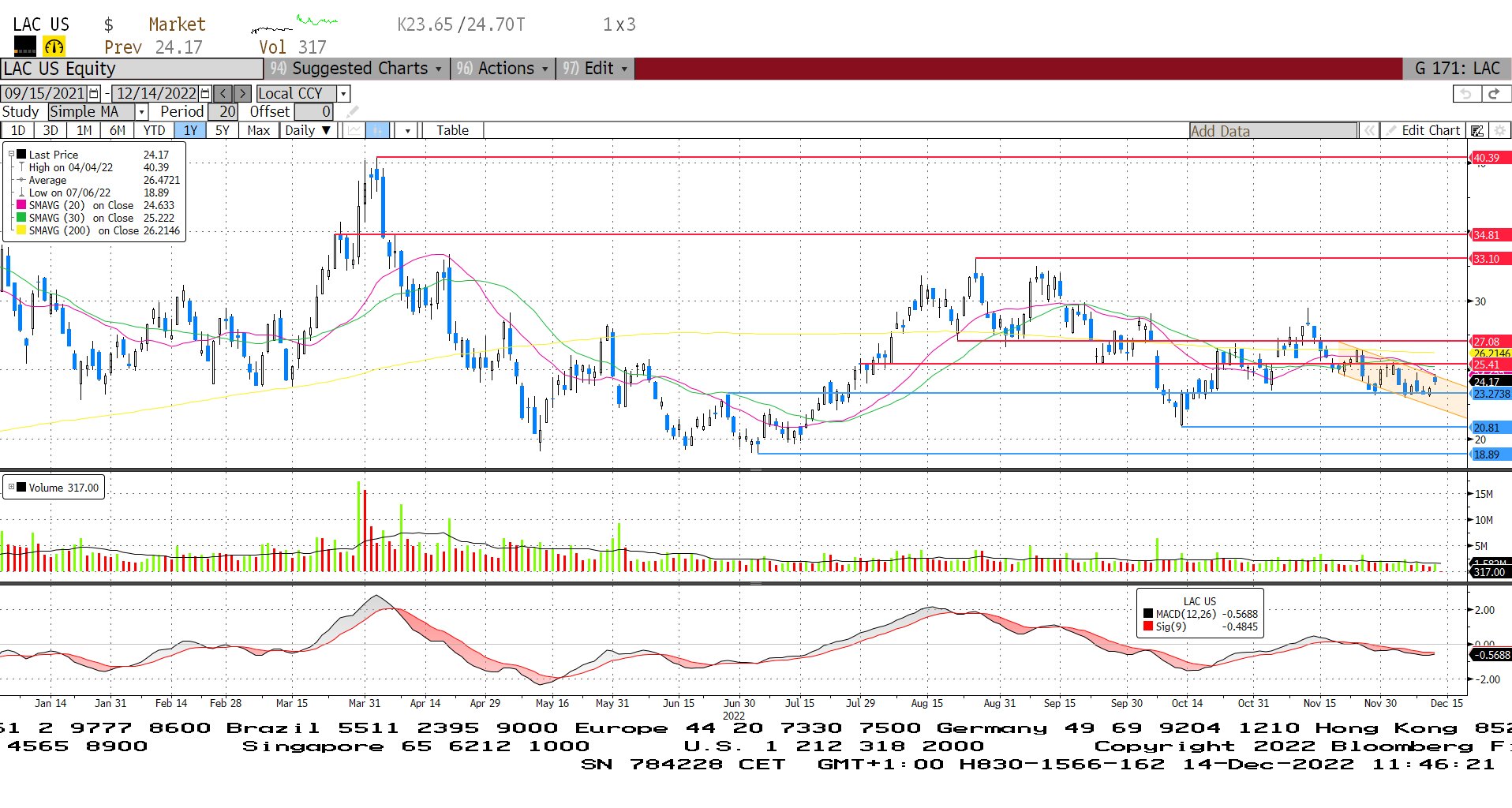This screenshot has height=808, width=1512.
Task: Open chart style dropdown arrow beside candlestick
Action: coord(407,130)
